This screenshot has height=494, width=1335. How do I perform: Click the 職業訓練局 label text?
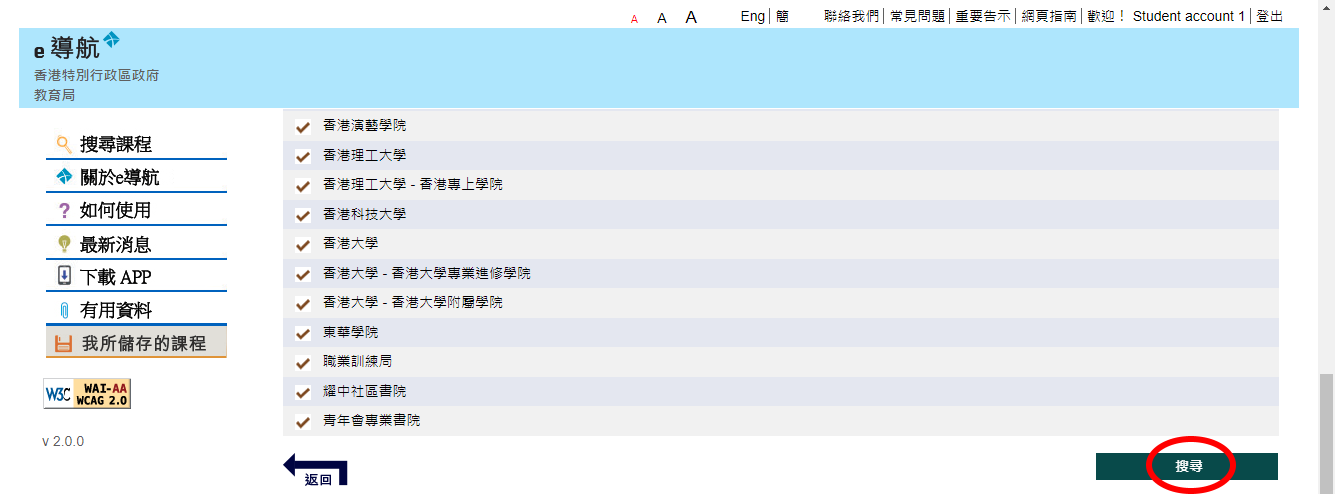(358, 361)
